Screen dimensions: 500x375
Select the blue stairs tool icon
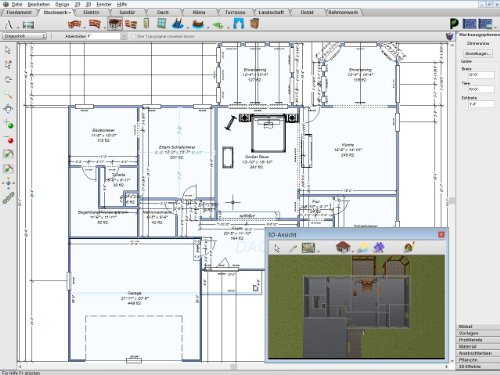click(x=177, y=24)
